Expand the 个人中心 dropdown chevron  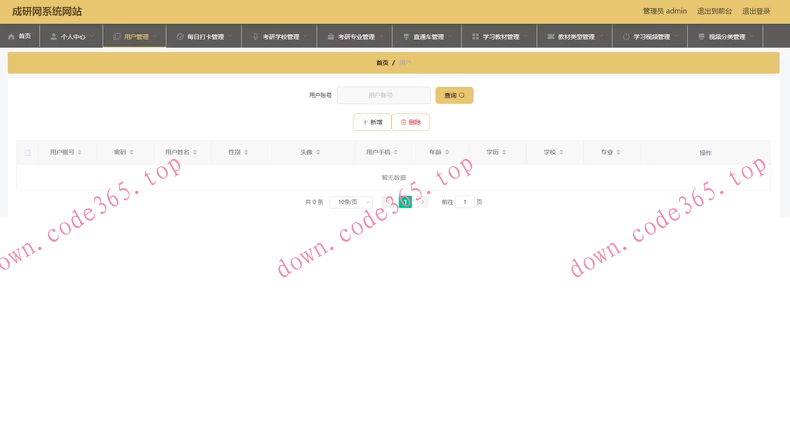(x=91, y=36)
